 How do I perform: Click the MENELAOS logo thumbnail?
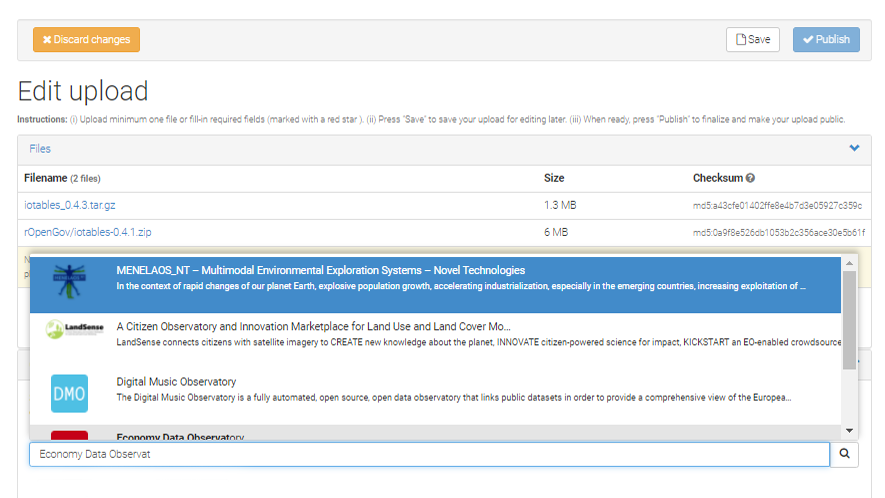point(69,281)
